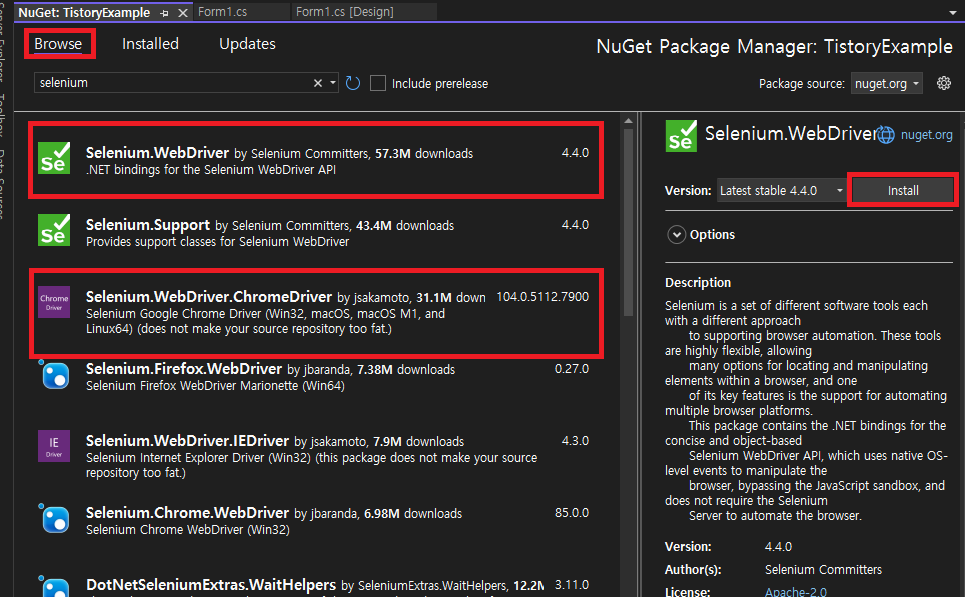Click the Selenium logo in details pane

tap(681, 136)
